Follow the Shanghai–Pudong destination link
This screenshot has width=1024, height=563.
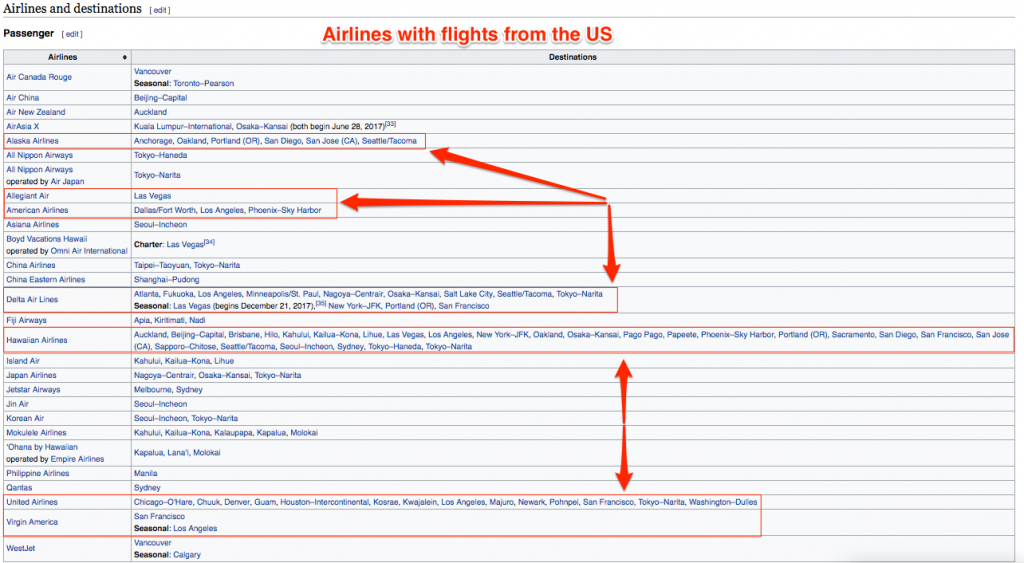coord(164,280)
